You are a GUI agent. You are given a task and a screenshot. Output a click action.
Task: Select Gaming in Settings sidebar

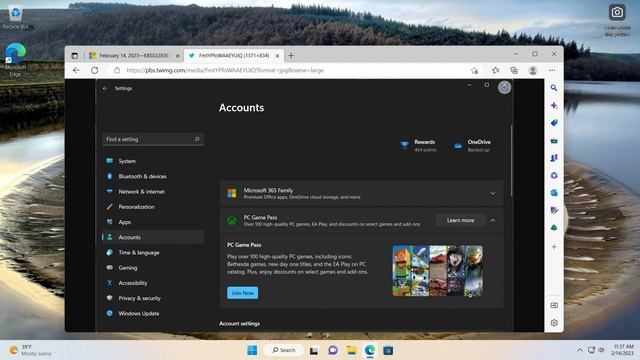(153, 268)
